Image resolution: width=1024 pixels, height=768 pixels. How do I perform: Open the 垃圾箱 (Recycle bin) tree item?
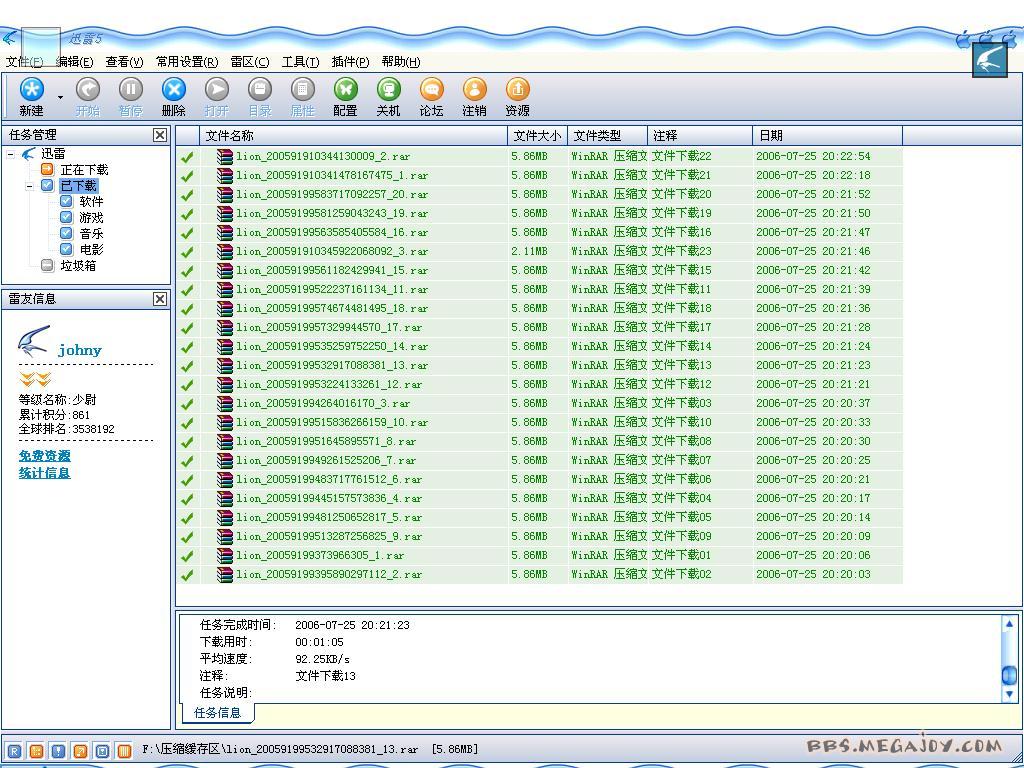(78, 265)
